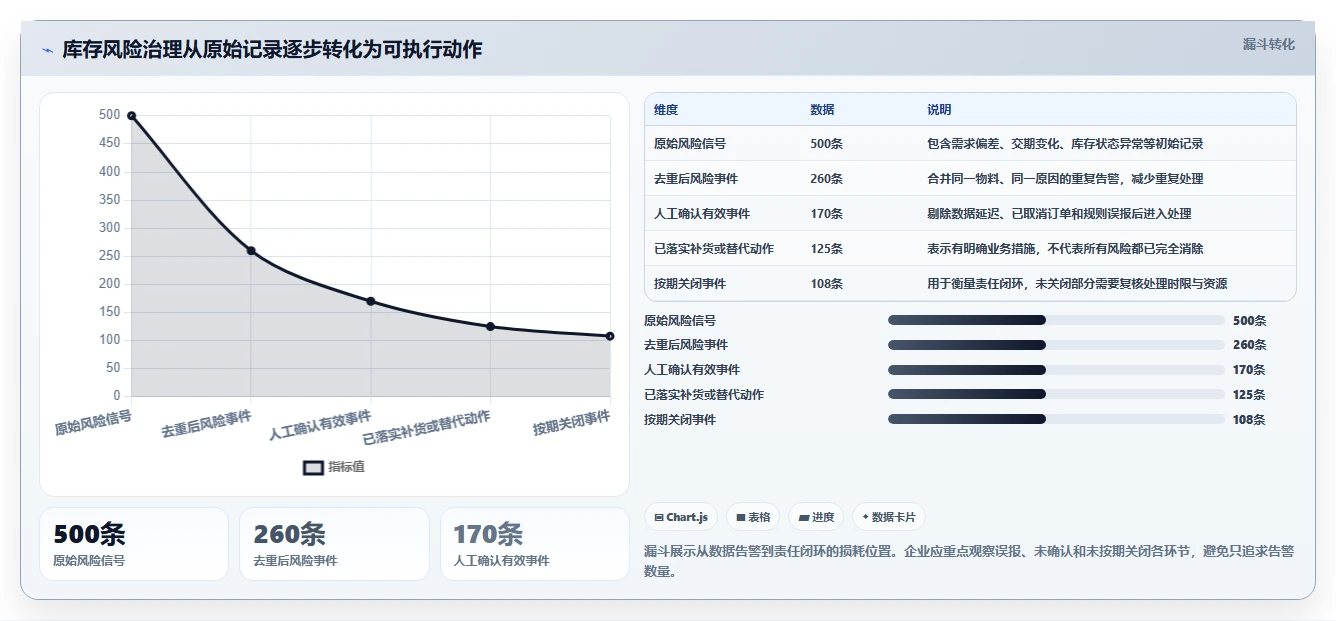The width and height of the screenshot is (1336, 621).
Task: Click the description starting 剔除数据延迟
Action: coord(1059,214)
